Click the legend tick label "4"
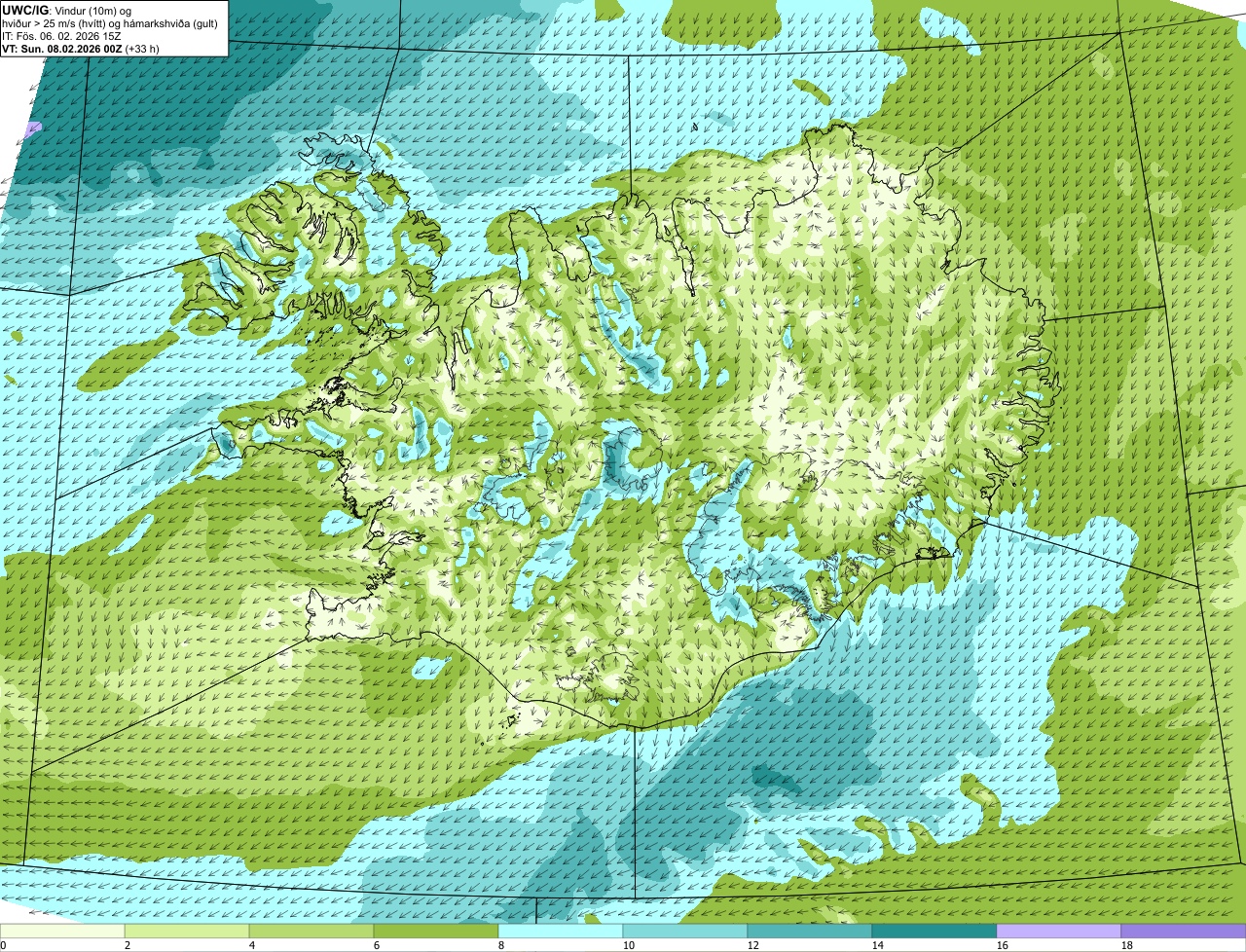Screen dimensions: 1246x952 pos(252,945)
